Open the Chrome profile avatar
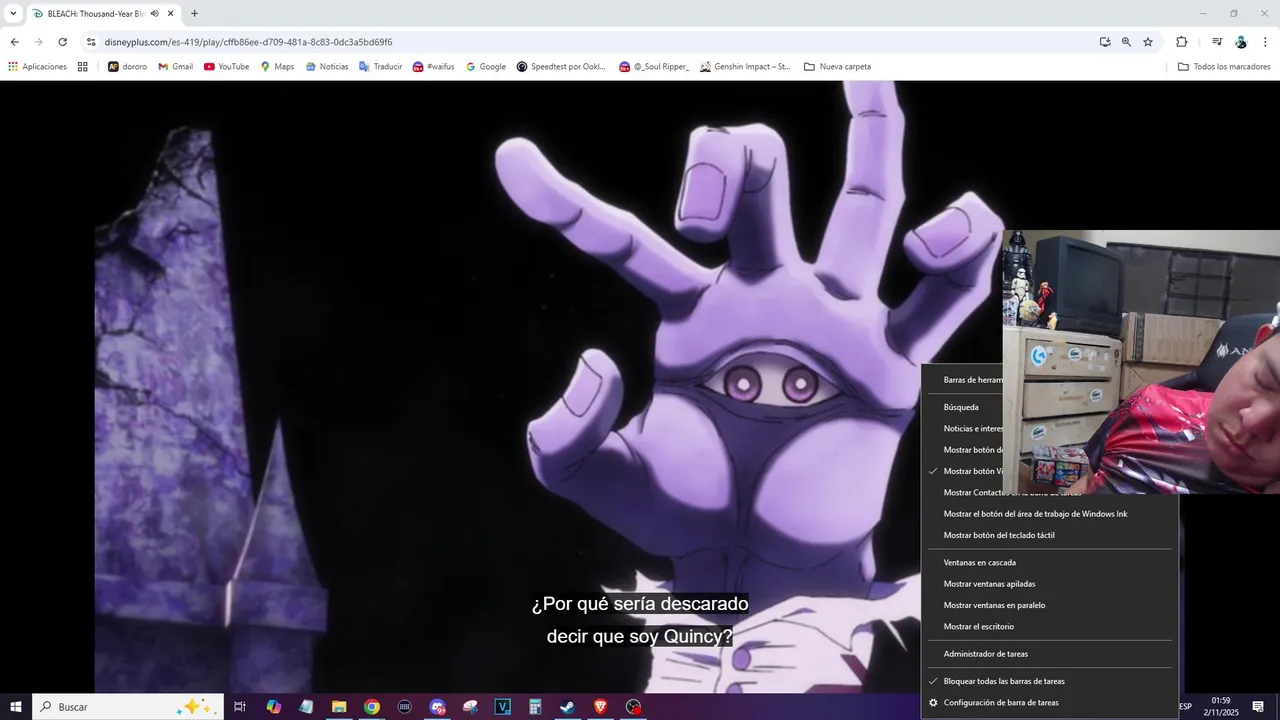 click(1241, 42)
